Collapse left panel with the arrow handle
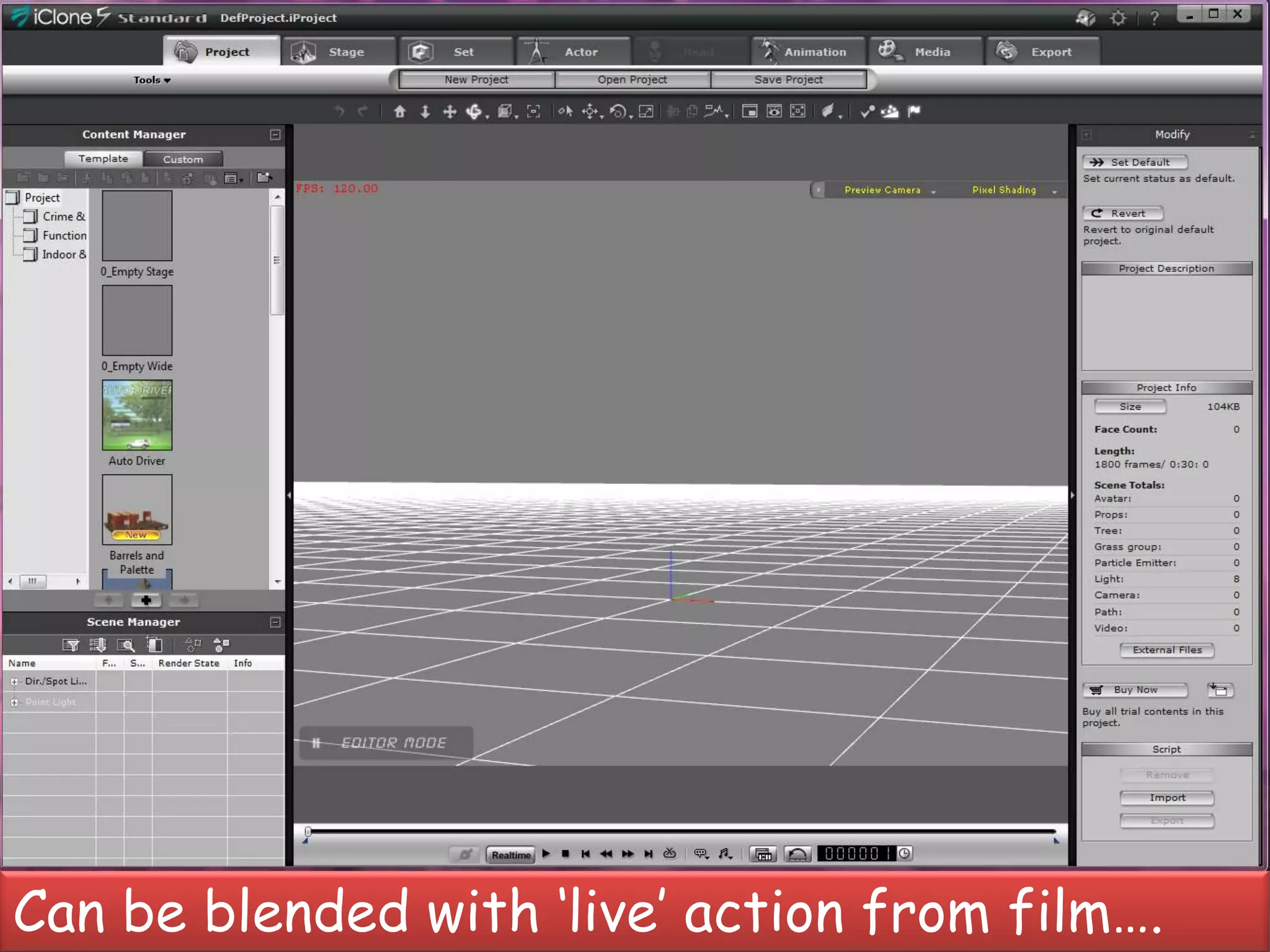The height and width of the screenshot is (952, 1270). coord(289,495)
